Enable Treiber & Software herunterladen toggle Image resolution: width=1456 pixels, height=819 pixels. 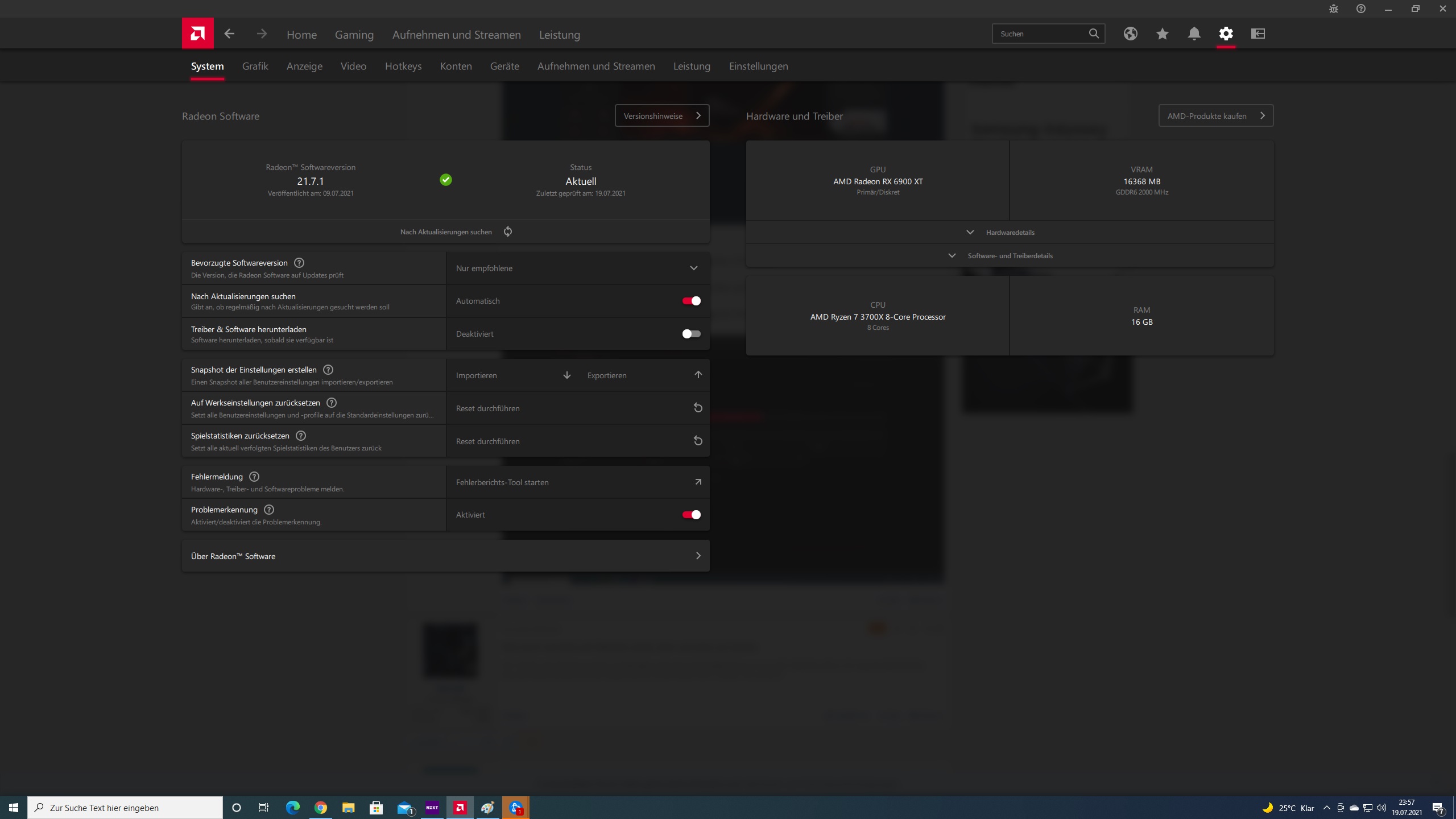pos(691,334)
